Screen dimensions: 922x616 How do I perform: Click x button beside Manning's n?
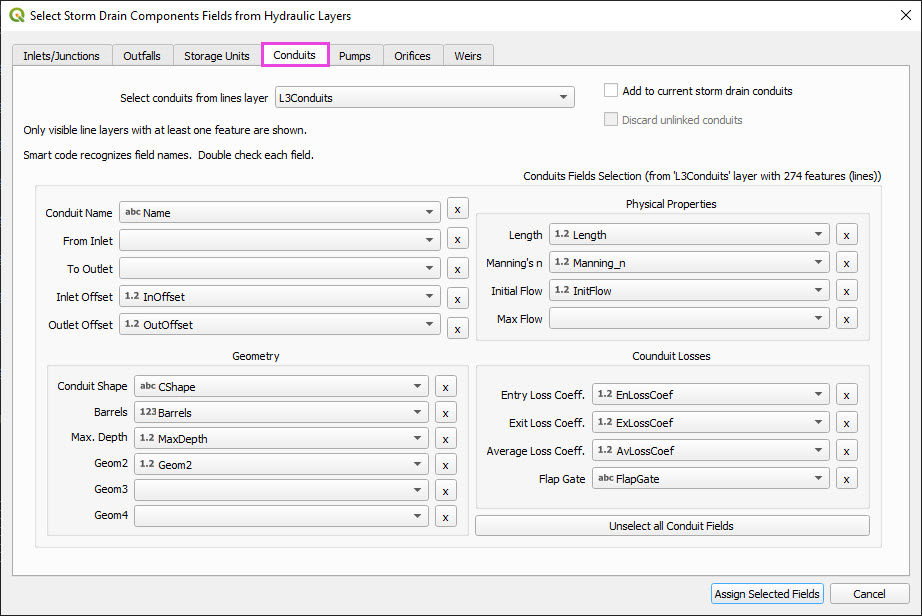coord(846,263)
